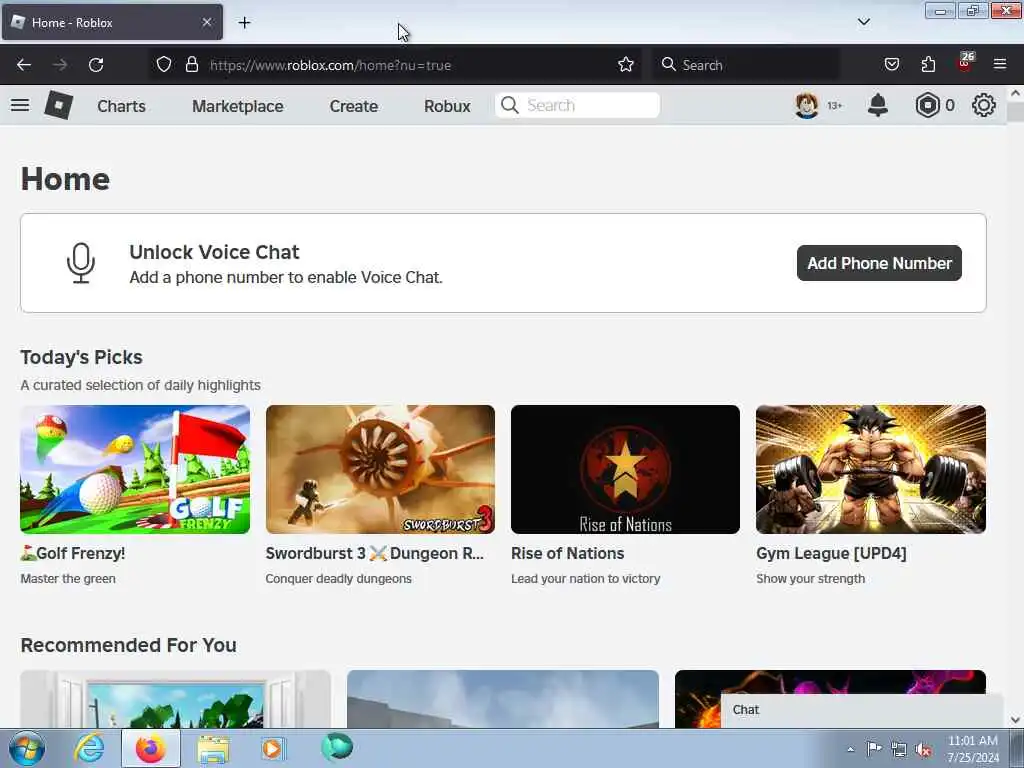The height and width of the screenshot is (768, 1024).
Task: Click the Firefox search box
Action: (746, 65)
